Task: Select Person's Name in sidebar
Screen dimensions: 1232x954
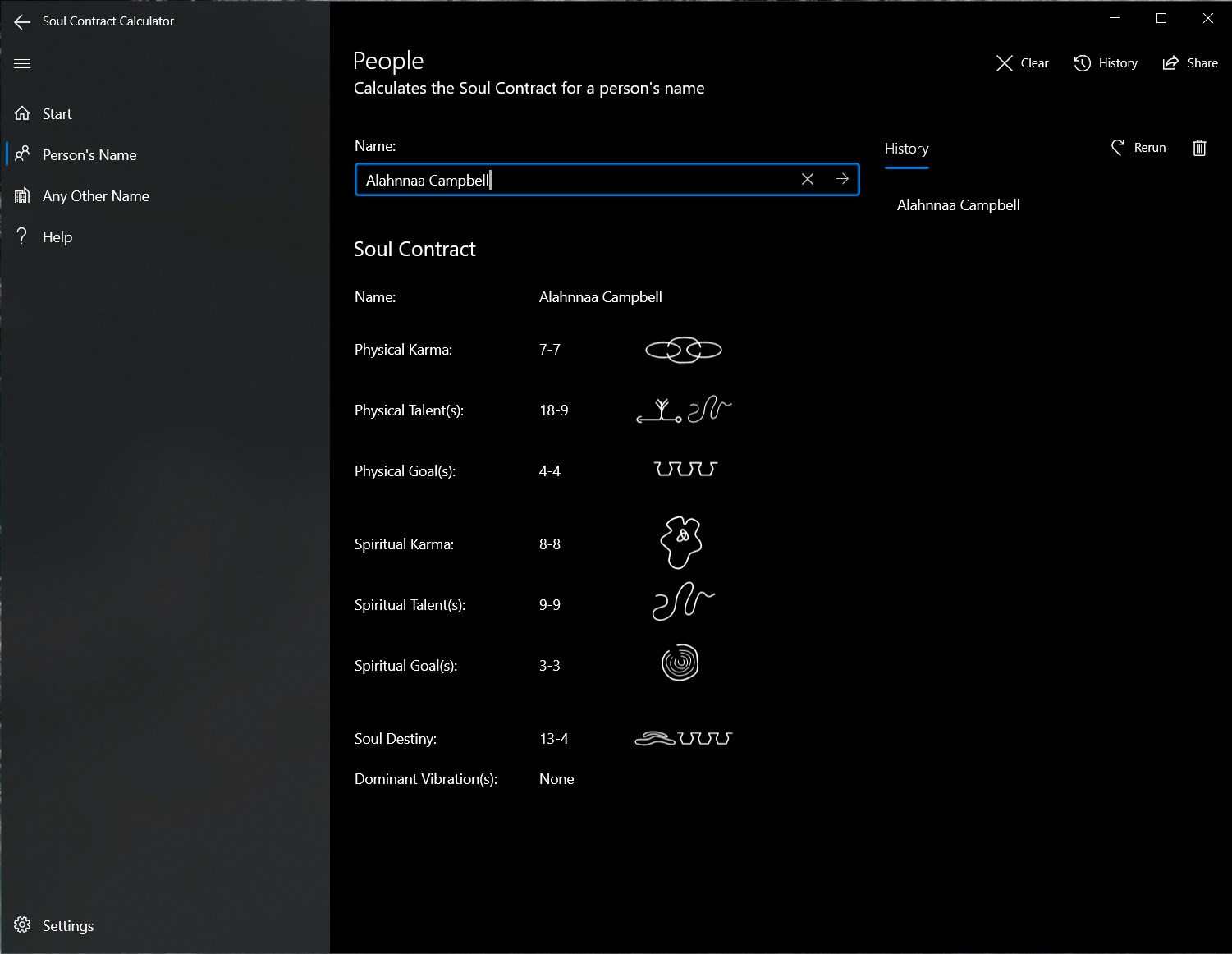Action: coord(89,155)
